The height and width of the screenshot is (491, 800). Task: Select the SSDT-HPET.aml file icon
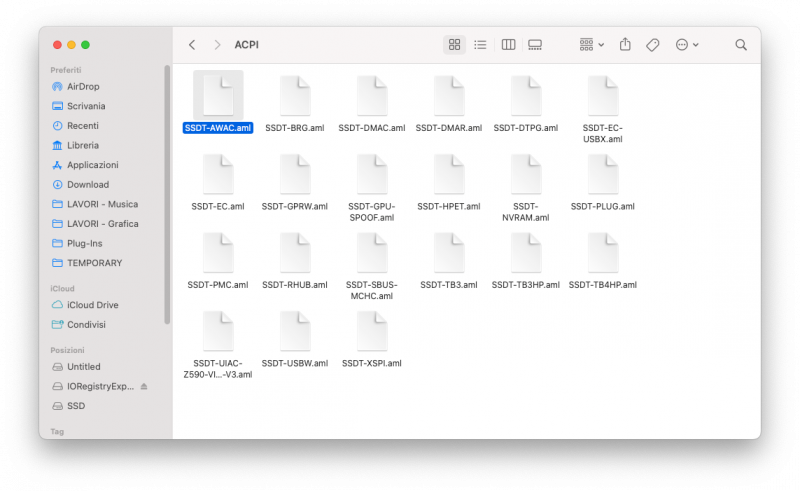tap(449, 174)
